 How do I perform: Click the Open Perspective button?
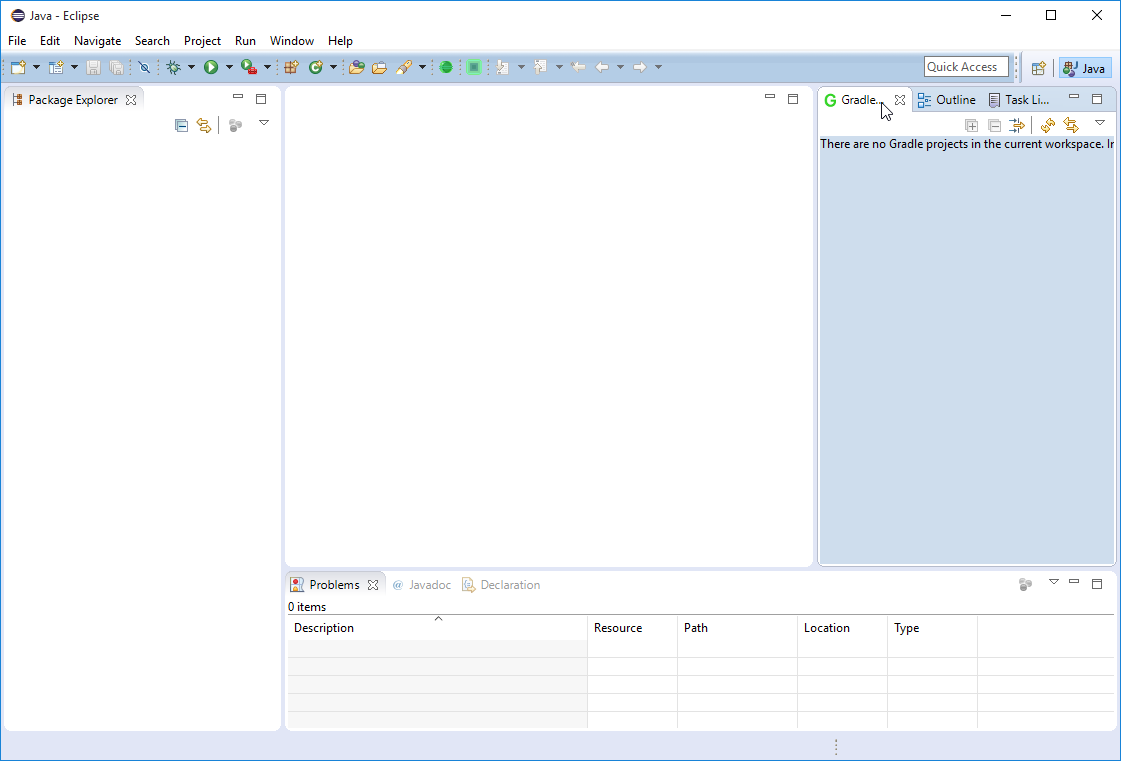point(1038,67)
